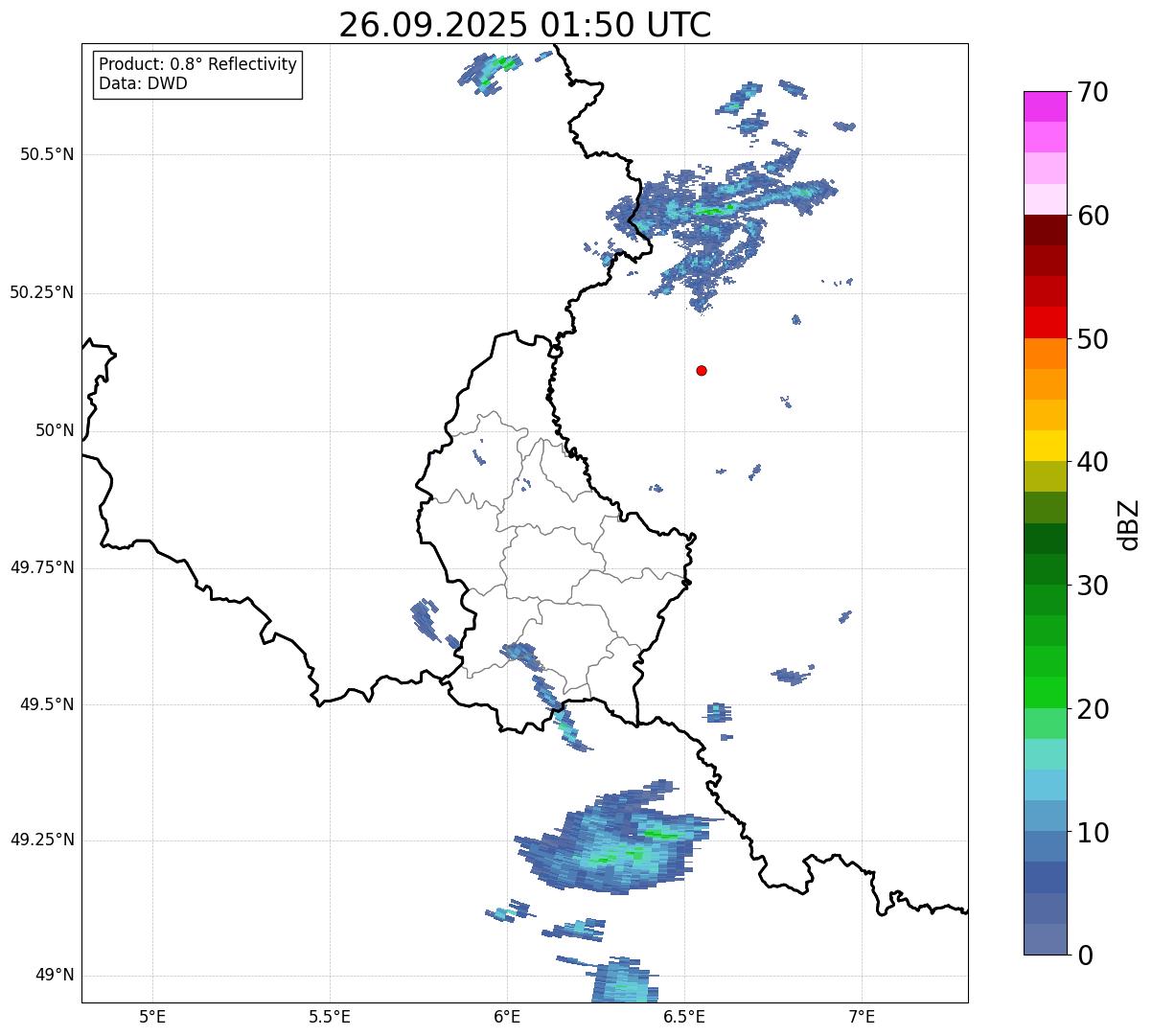Click the 5.5°E longitude label

[x=330, y=1016]
